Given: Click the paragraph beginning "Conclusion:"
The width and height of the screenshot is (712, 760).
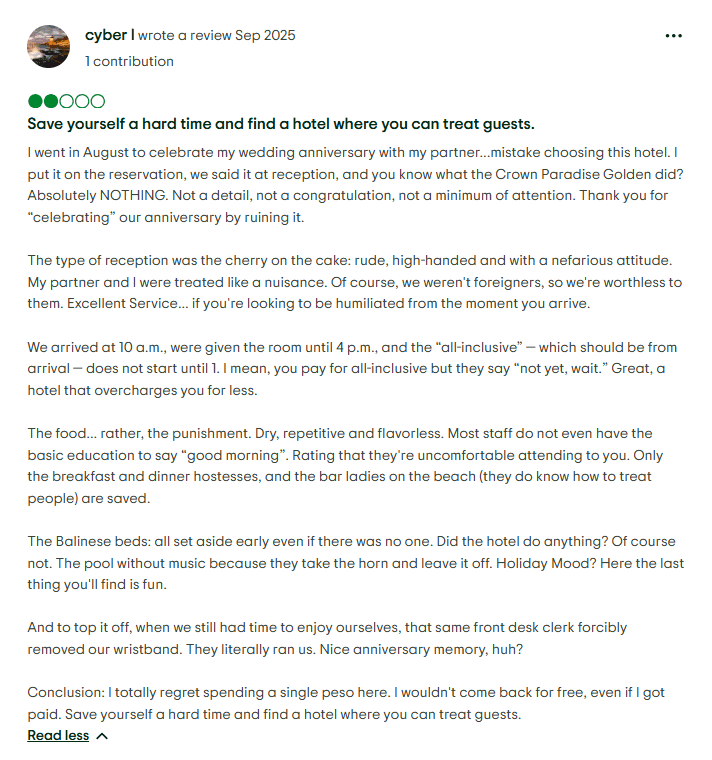Looking at the screenshot, I should 355,703.
